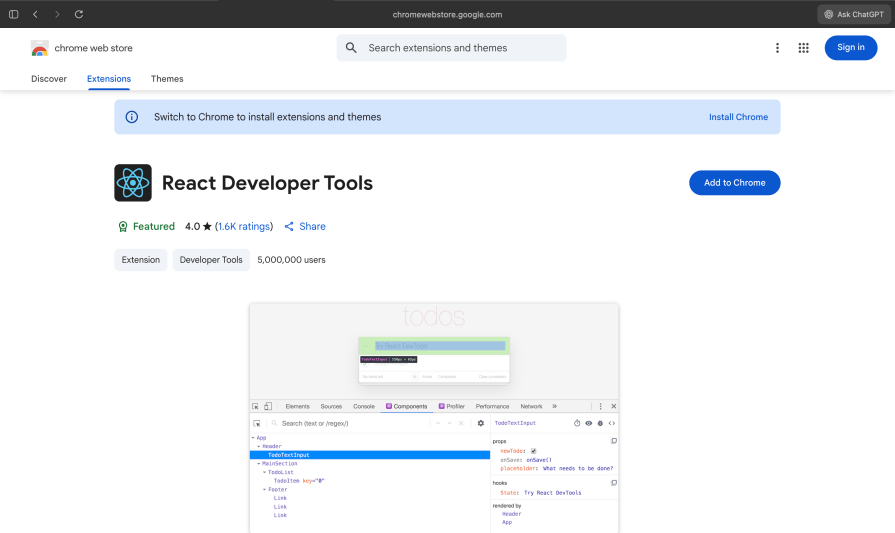The width and height of the screenshot is (895, 533).
Task: Collapse the TodoList tree node
Action: (264, 472)
